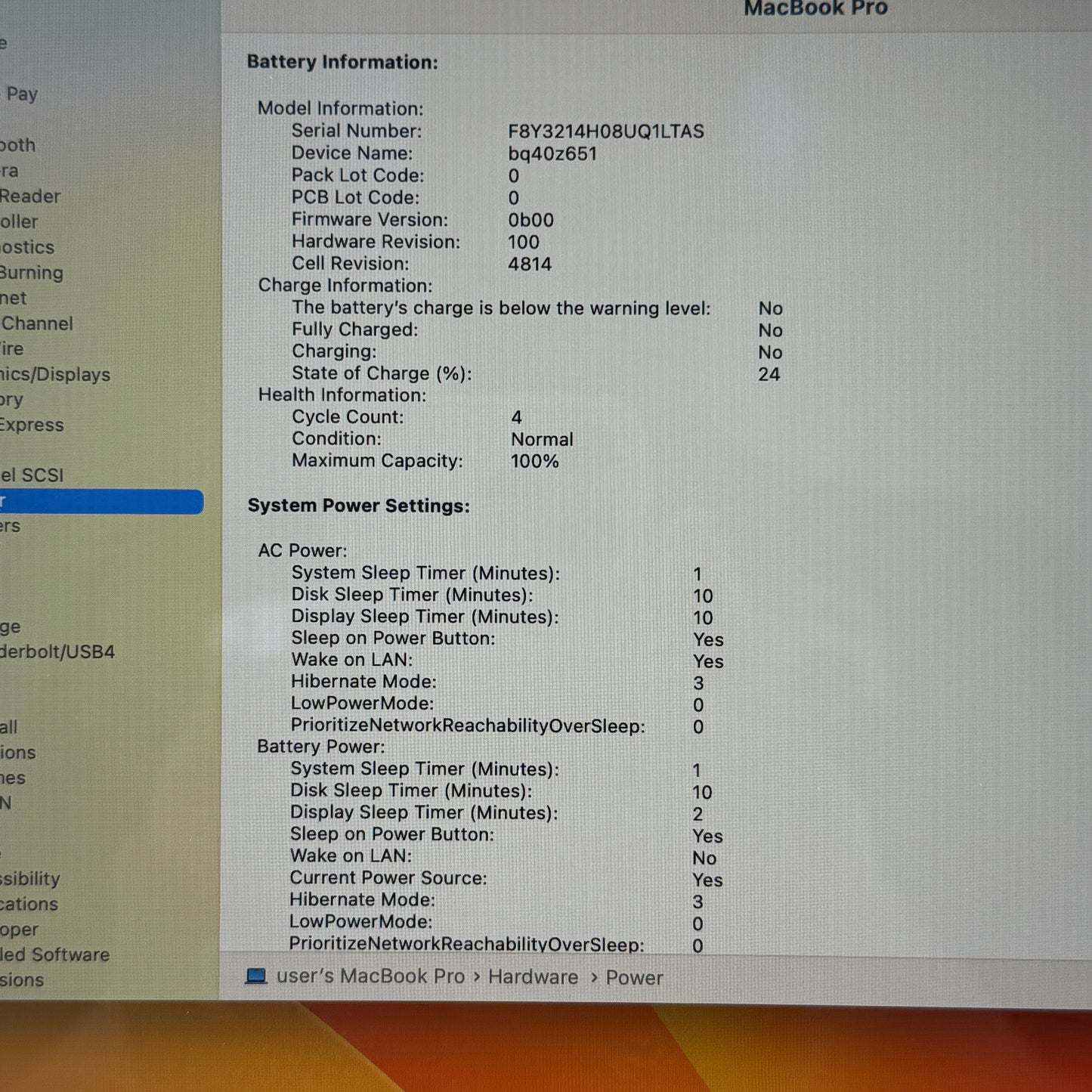
Task: Click the Maximum Capacity value 100%
Action: (535, 461)
